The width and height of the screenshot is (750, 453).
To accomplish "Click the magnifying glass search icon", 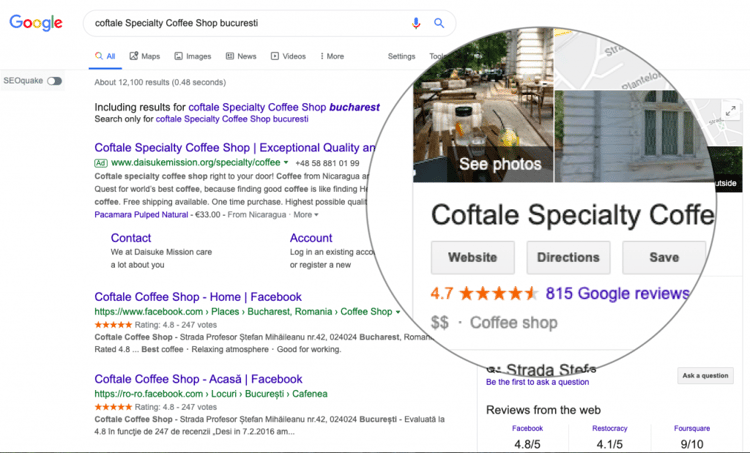I will coord(439,23).
